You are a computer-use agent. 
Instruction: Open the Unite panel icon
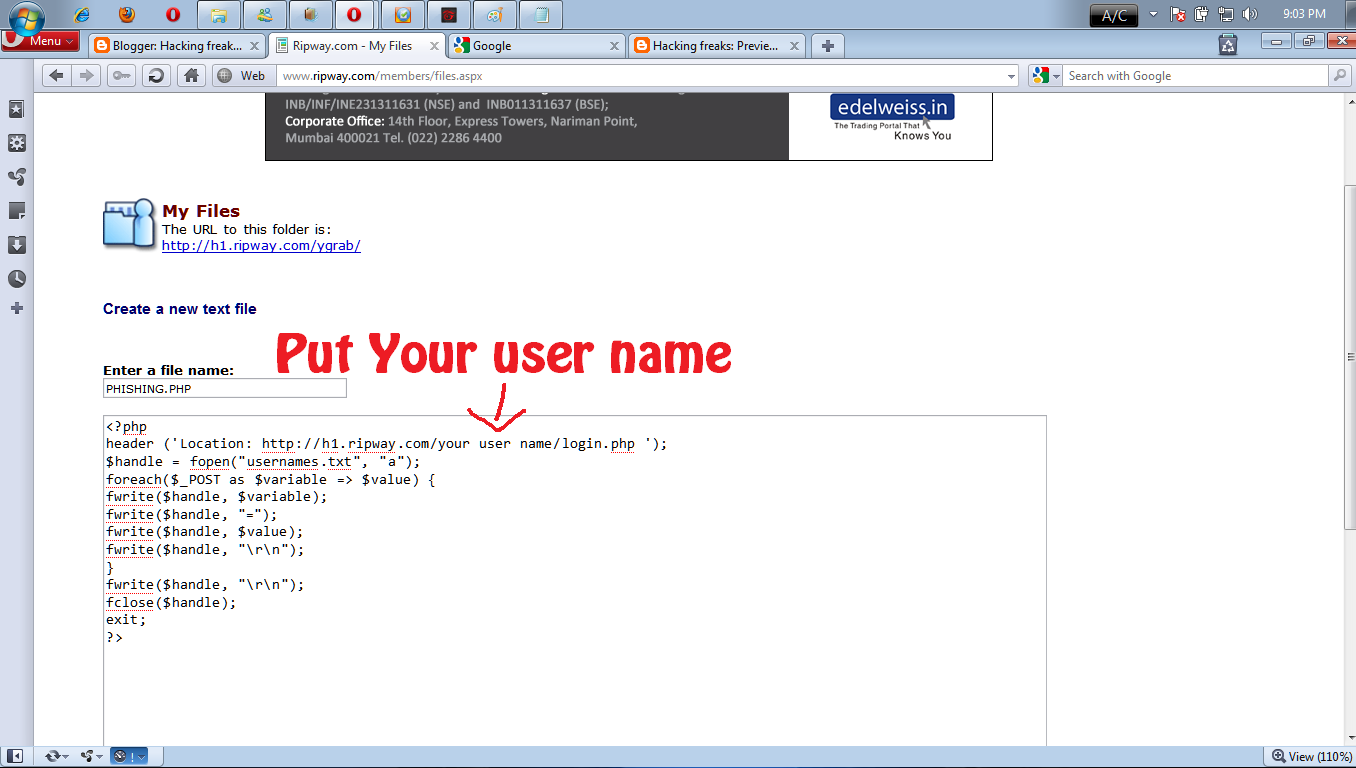click(x=17, y=177)
